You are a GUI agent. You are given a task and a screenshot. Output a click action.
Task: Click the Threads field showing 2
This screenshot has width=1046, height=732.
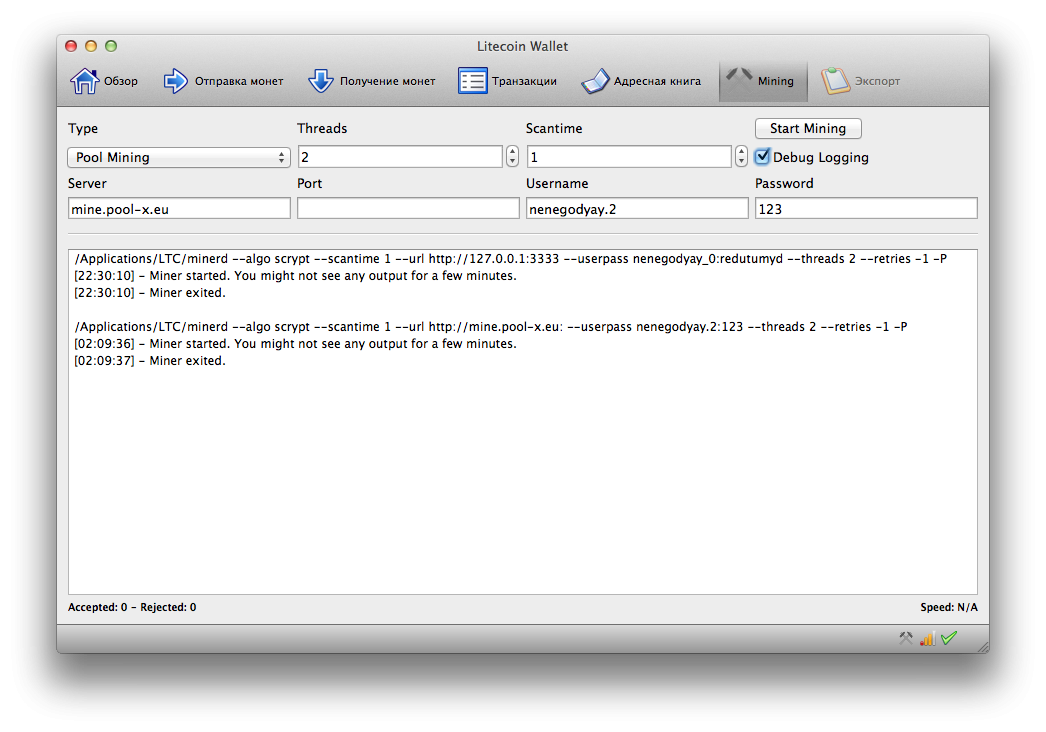(x=400, y=157)
